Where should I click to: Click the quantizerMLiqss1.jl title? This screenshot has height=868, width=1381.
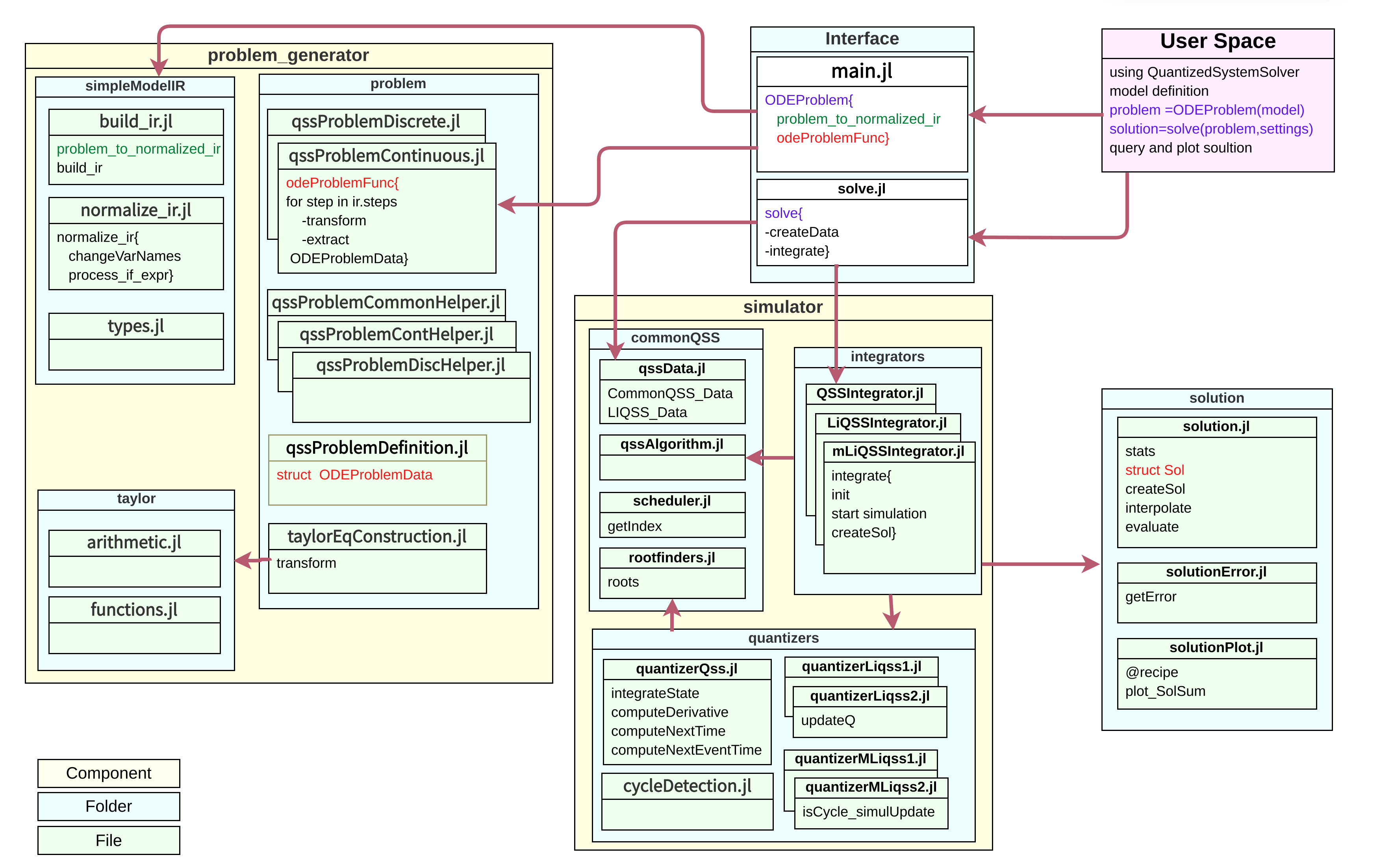click(860, 759)
